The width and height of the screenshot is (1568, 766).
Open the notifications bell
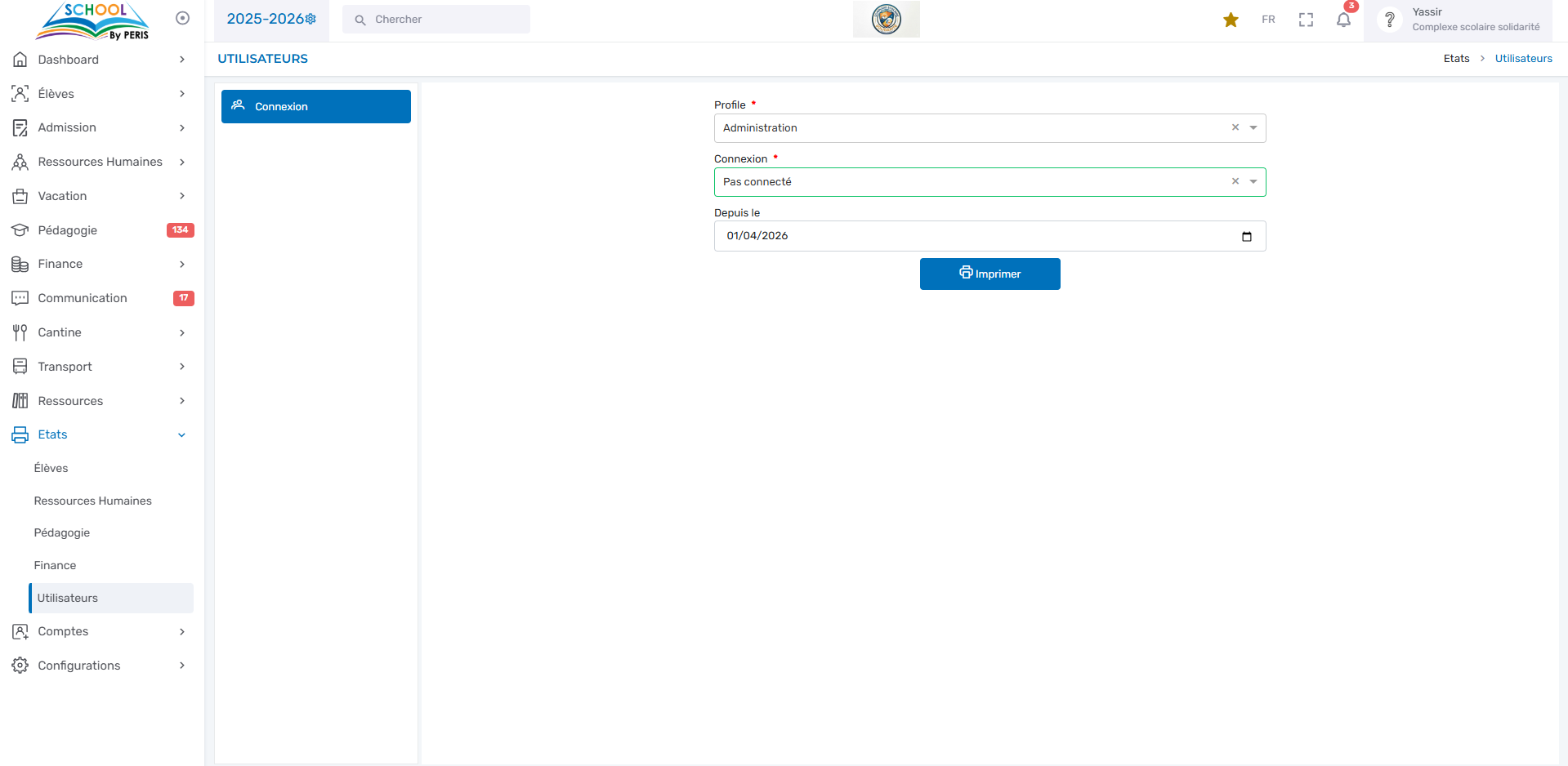[1343, 20]
